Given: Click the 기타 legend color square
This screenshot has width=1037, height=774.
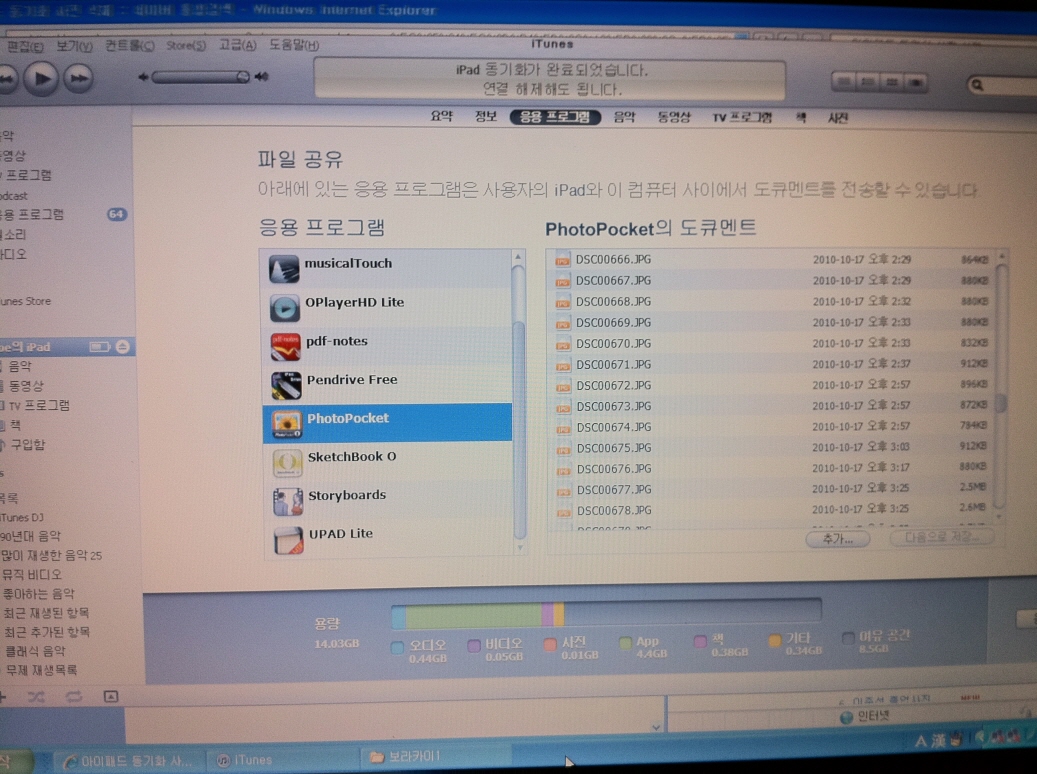Looking at the screenshot, I should tap(775, 640).
